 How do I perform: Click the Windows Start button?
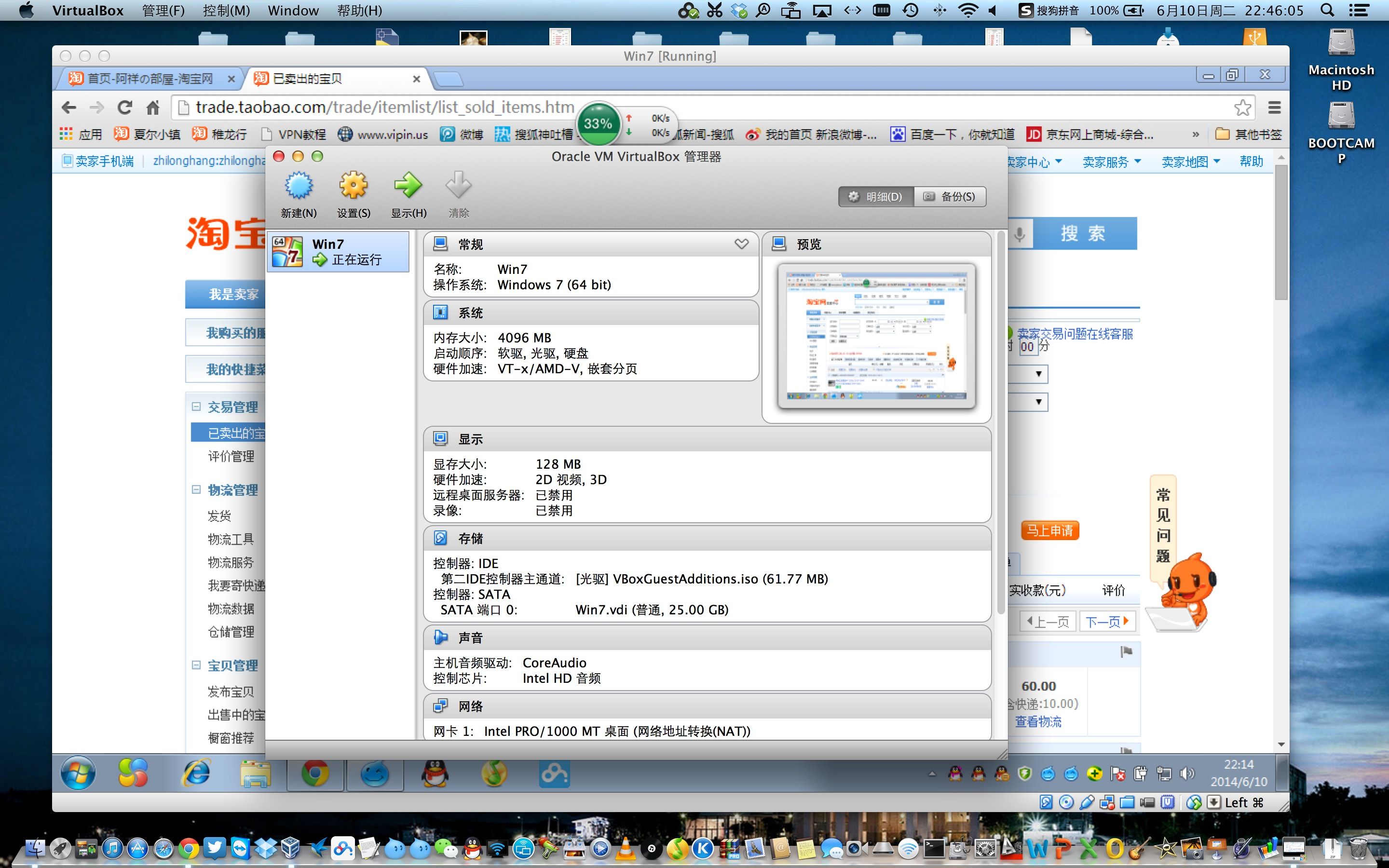pos(78,773)
